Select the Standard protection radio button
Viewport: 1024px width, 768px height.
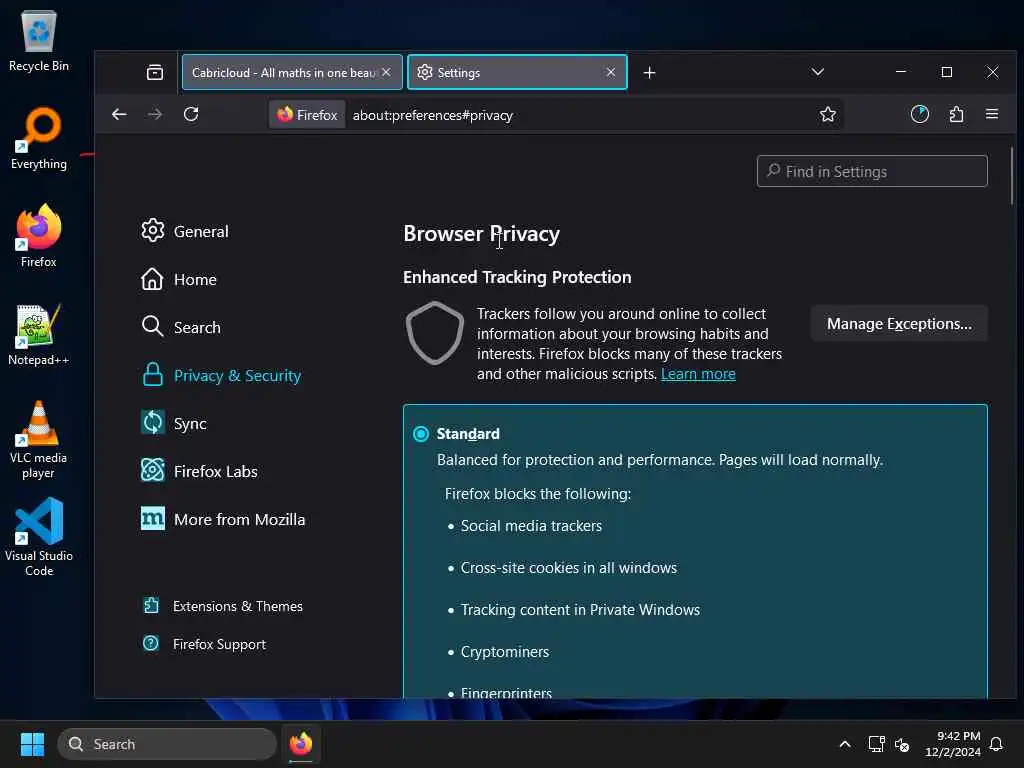click(421, 434)
